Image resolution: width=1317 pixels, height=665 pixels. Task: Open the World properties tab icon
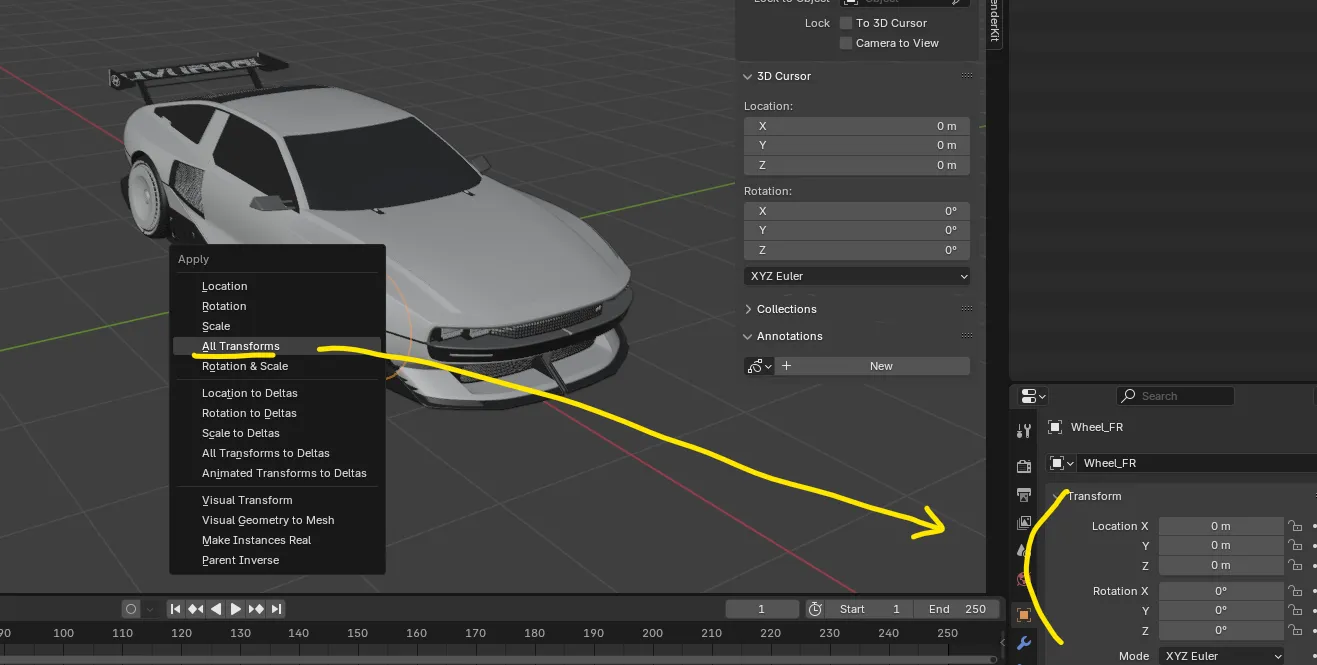(x=1023, y=579)
